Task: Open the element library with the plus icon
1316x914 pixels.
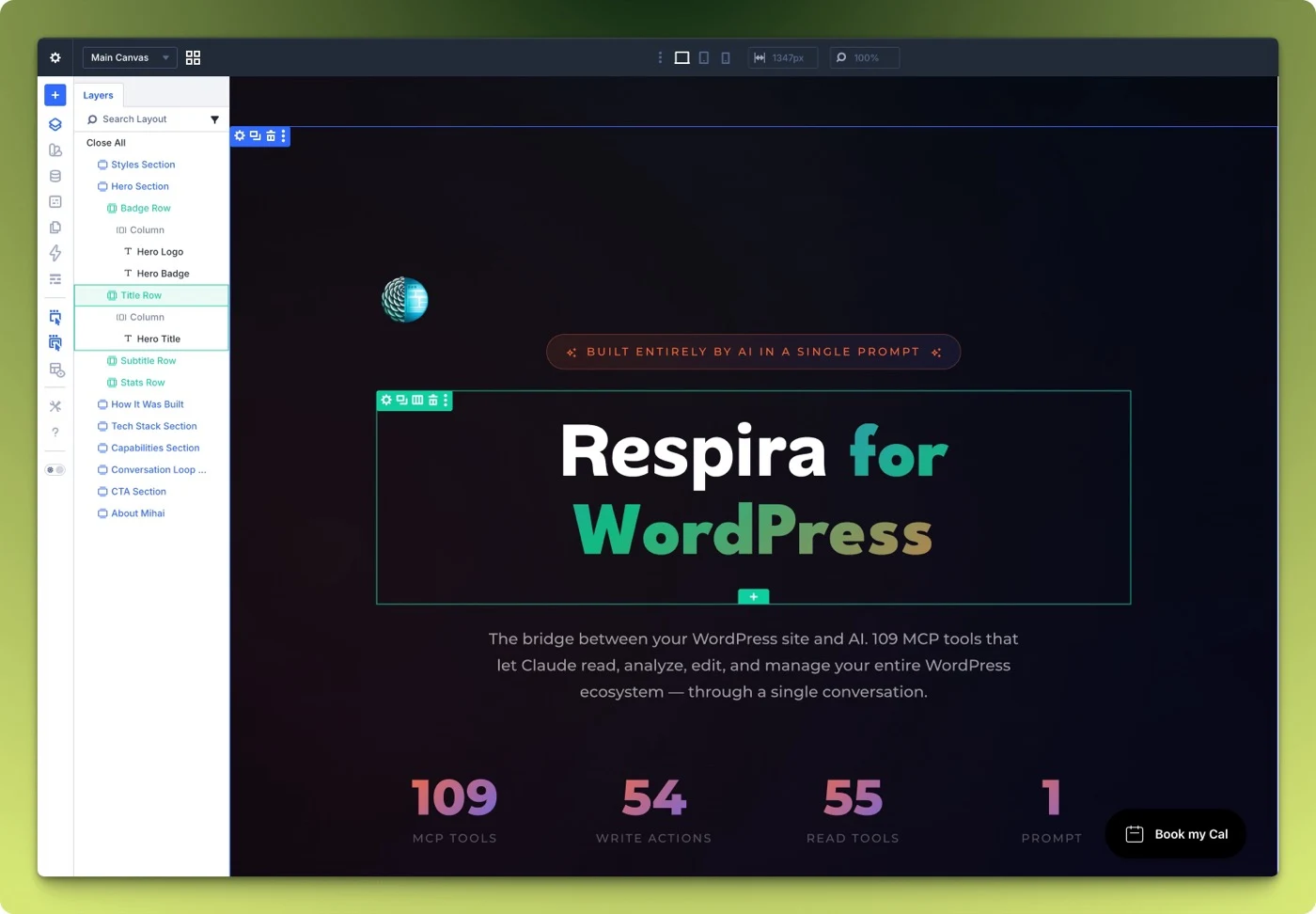Action: coord(55,94)
